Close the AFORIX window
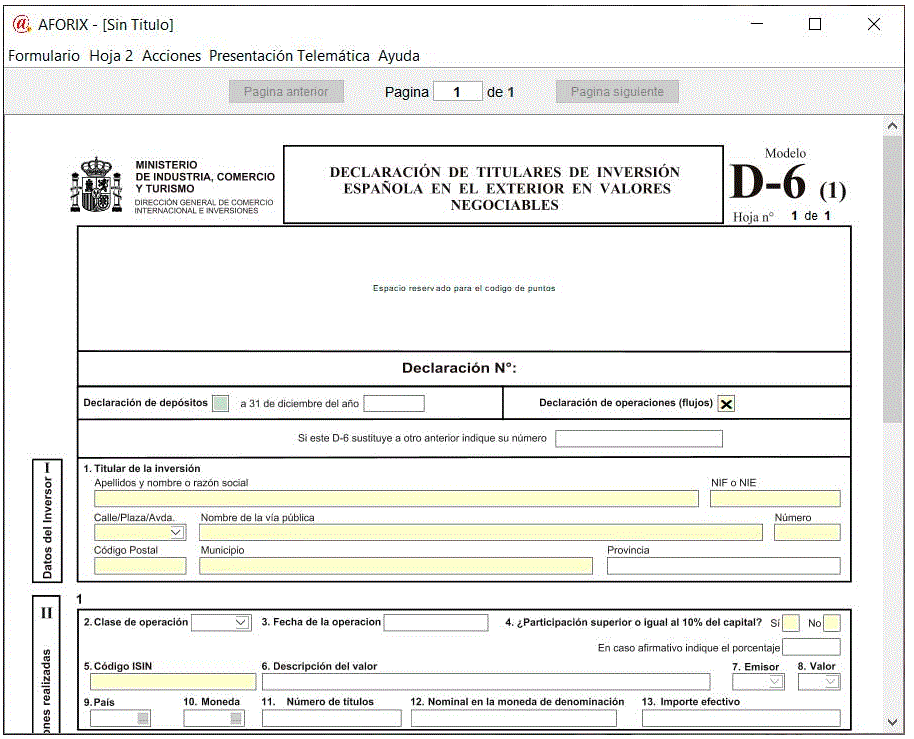Viewport: 914px width, 739px height. [x=874, y=24]
